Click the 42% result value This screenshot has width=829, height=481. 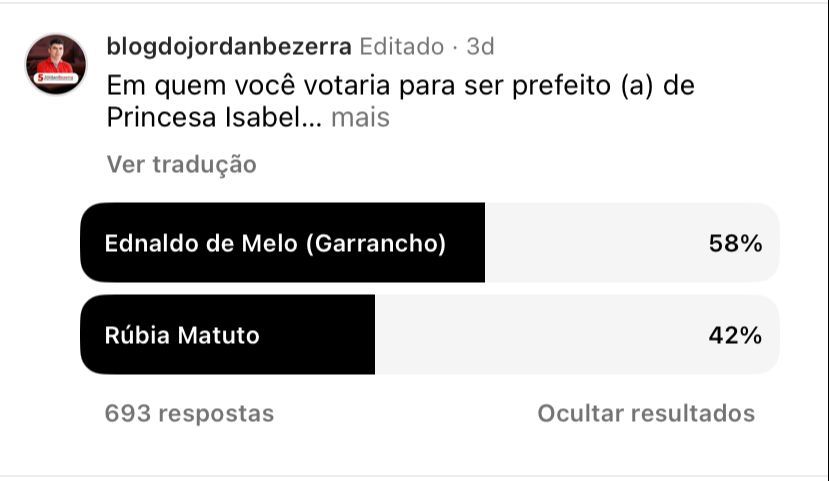735,336
